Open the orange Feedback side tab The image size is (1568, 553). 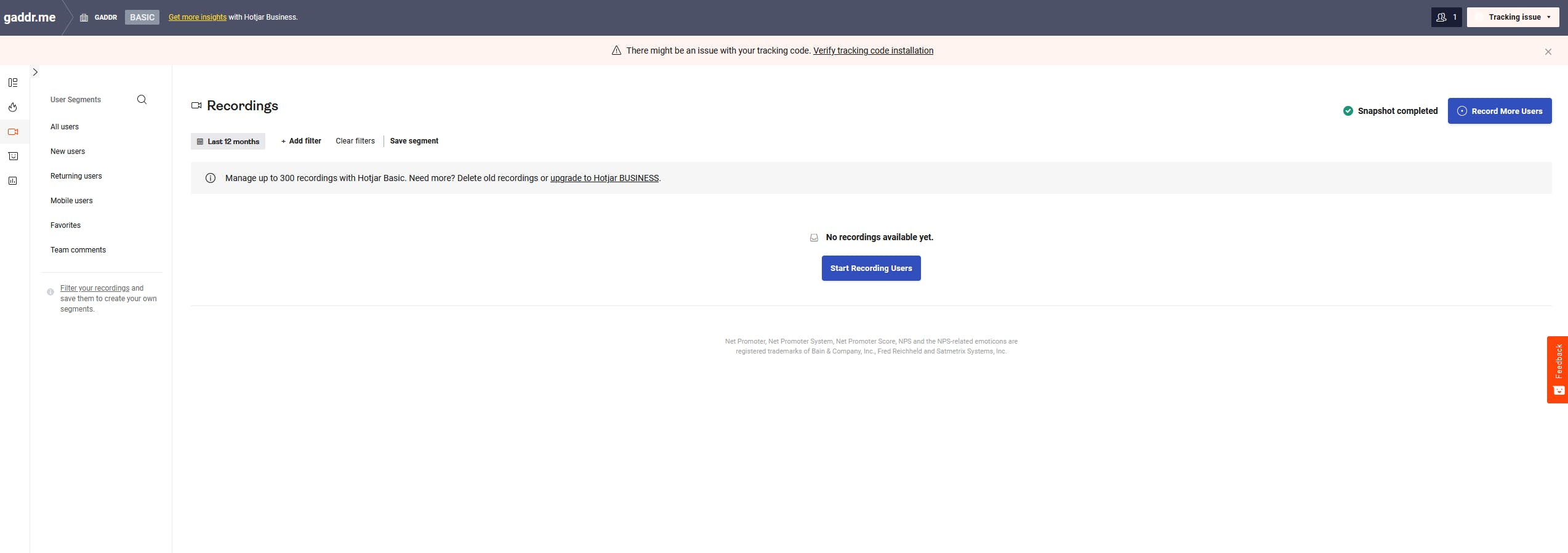pyautogui.click(x=1558, y=369)
